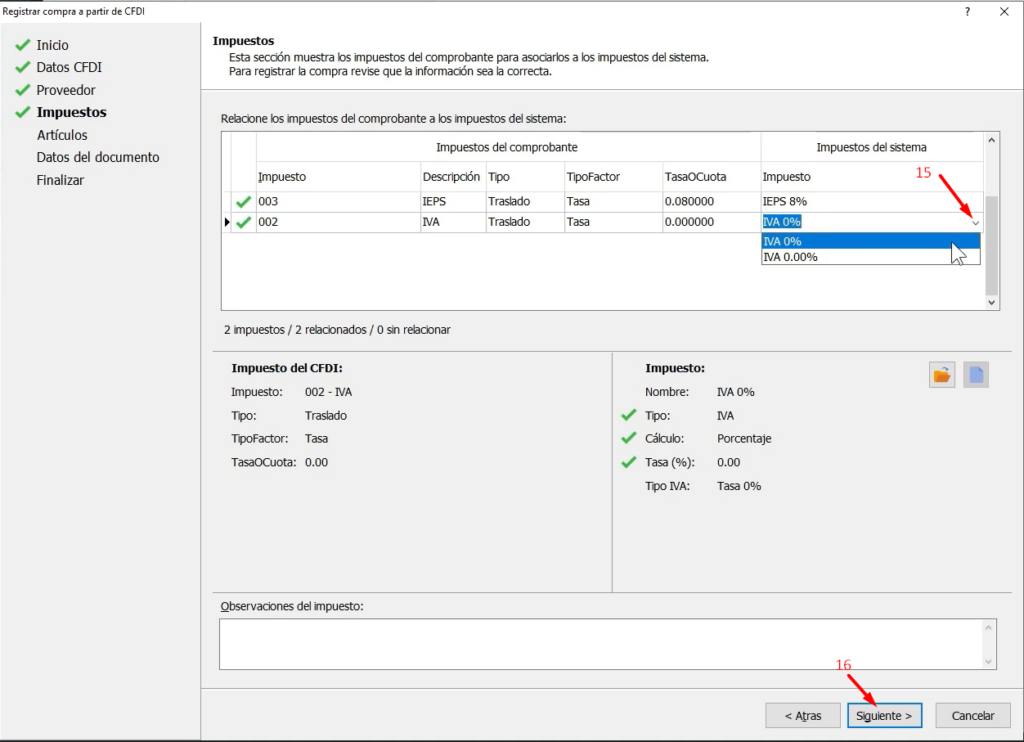This screenshot has width=1024, height=742.
Task: Expand the IVA 0% system tax dropdown arrow
Action: click(x=975, y=223)
